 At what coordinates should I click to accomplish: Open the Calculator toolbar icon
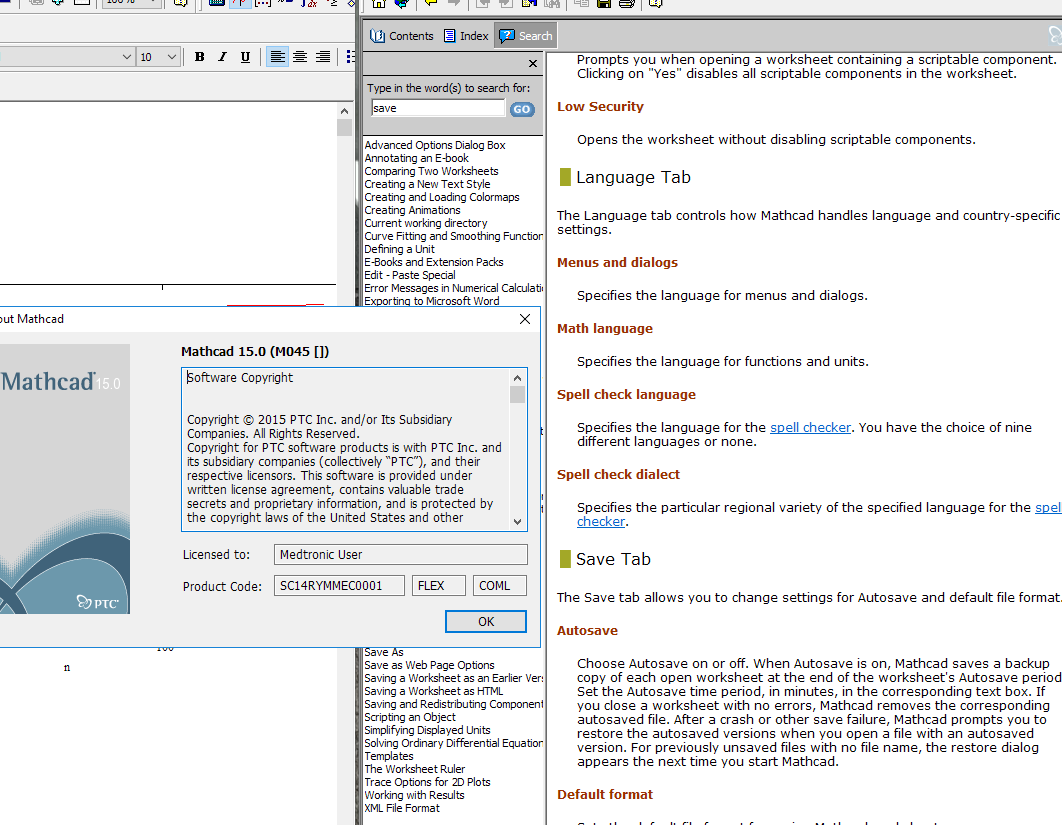pyautogui.click(x=217, y=3)
